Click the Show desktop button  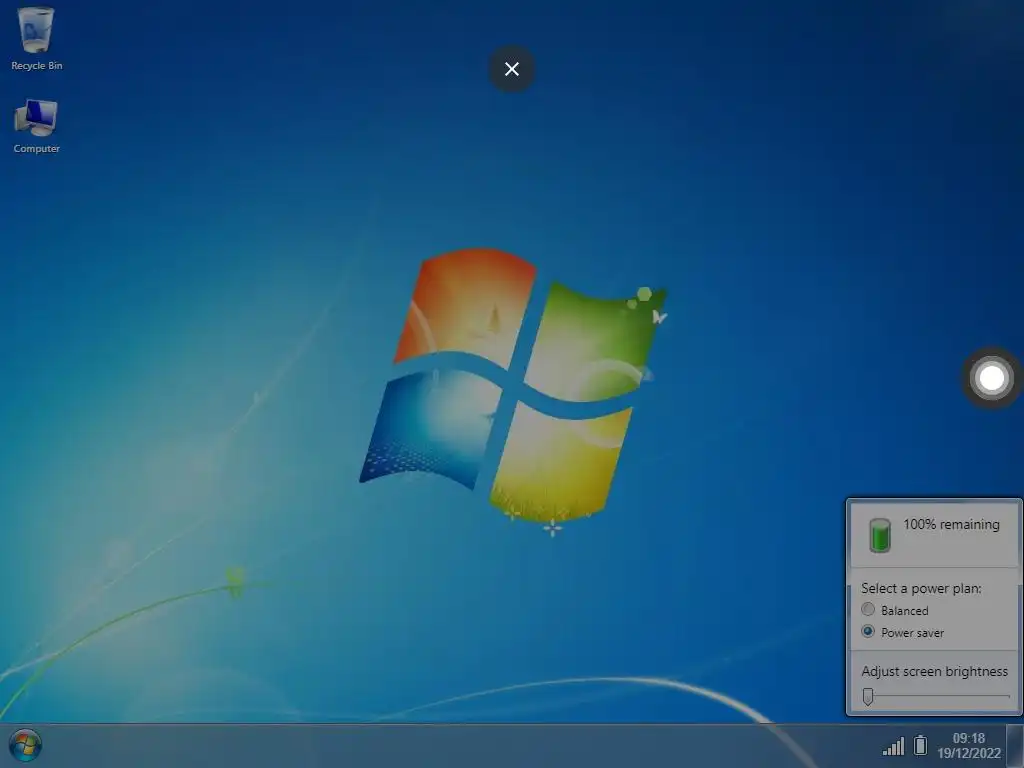coord(1015,746)
